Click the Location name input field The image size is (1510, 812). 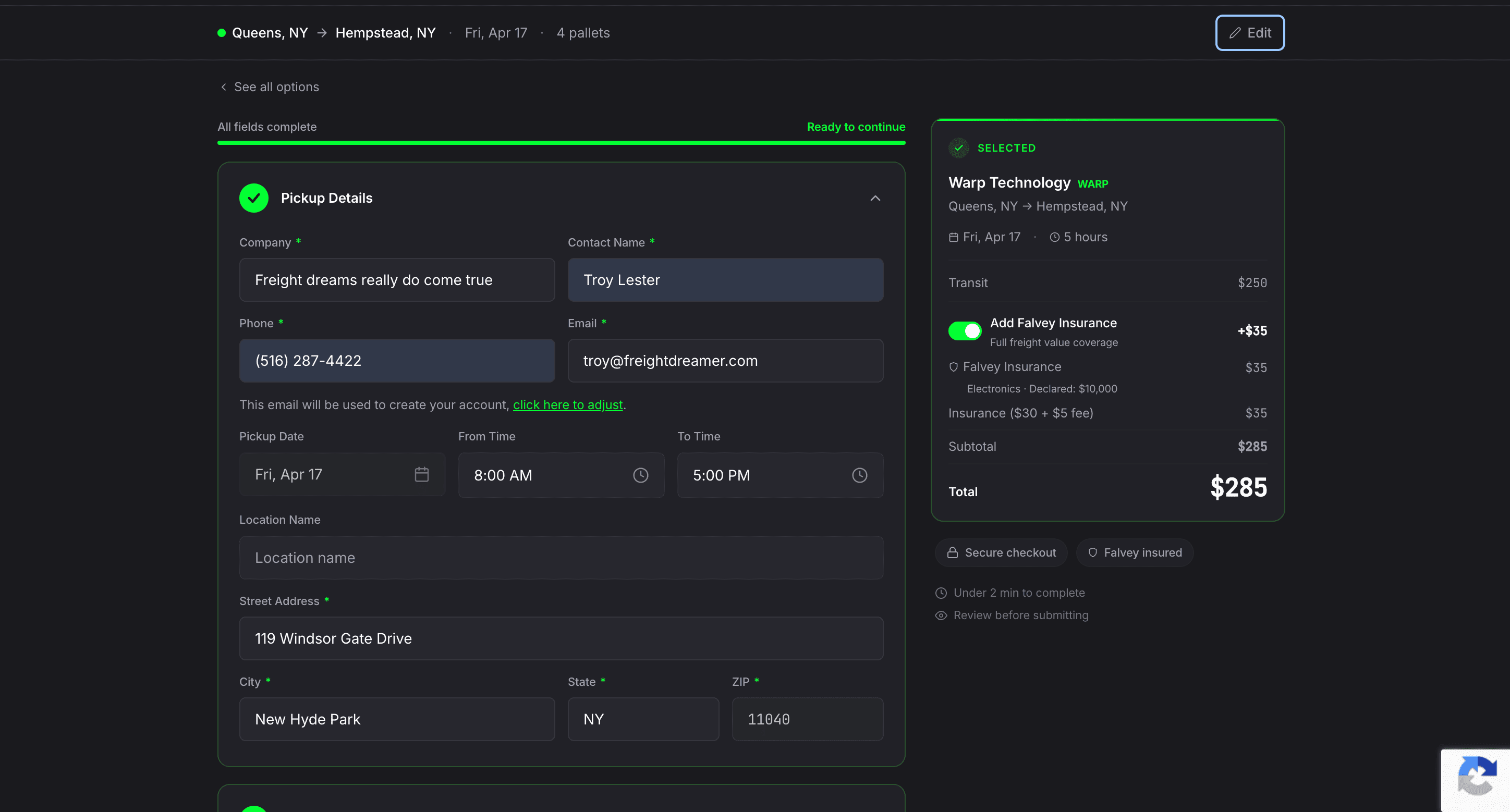coord(561,558)
